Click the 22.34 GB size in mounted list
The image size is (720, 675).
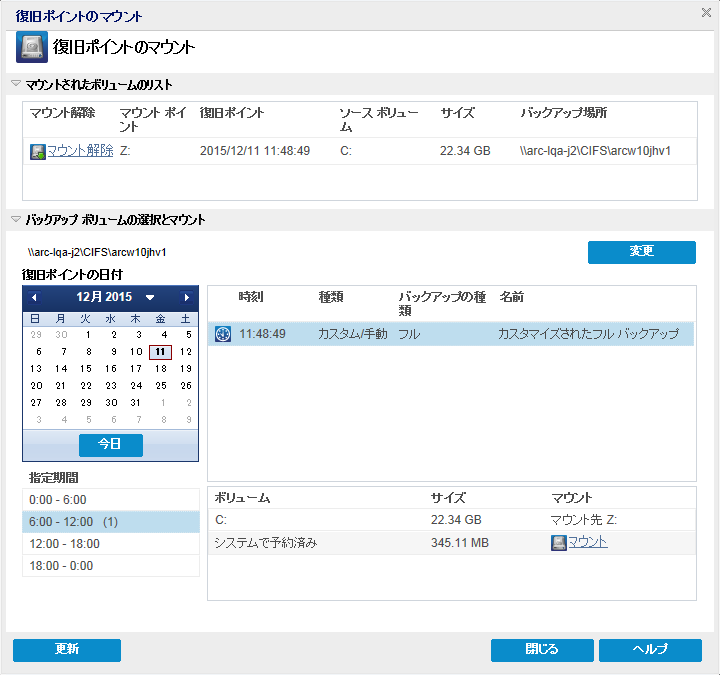click(465, 151)
